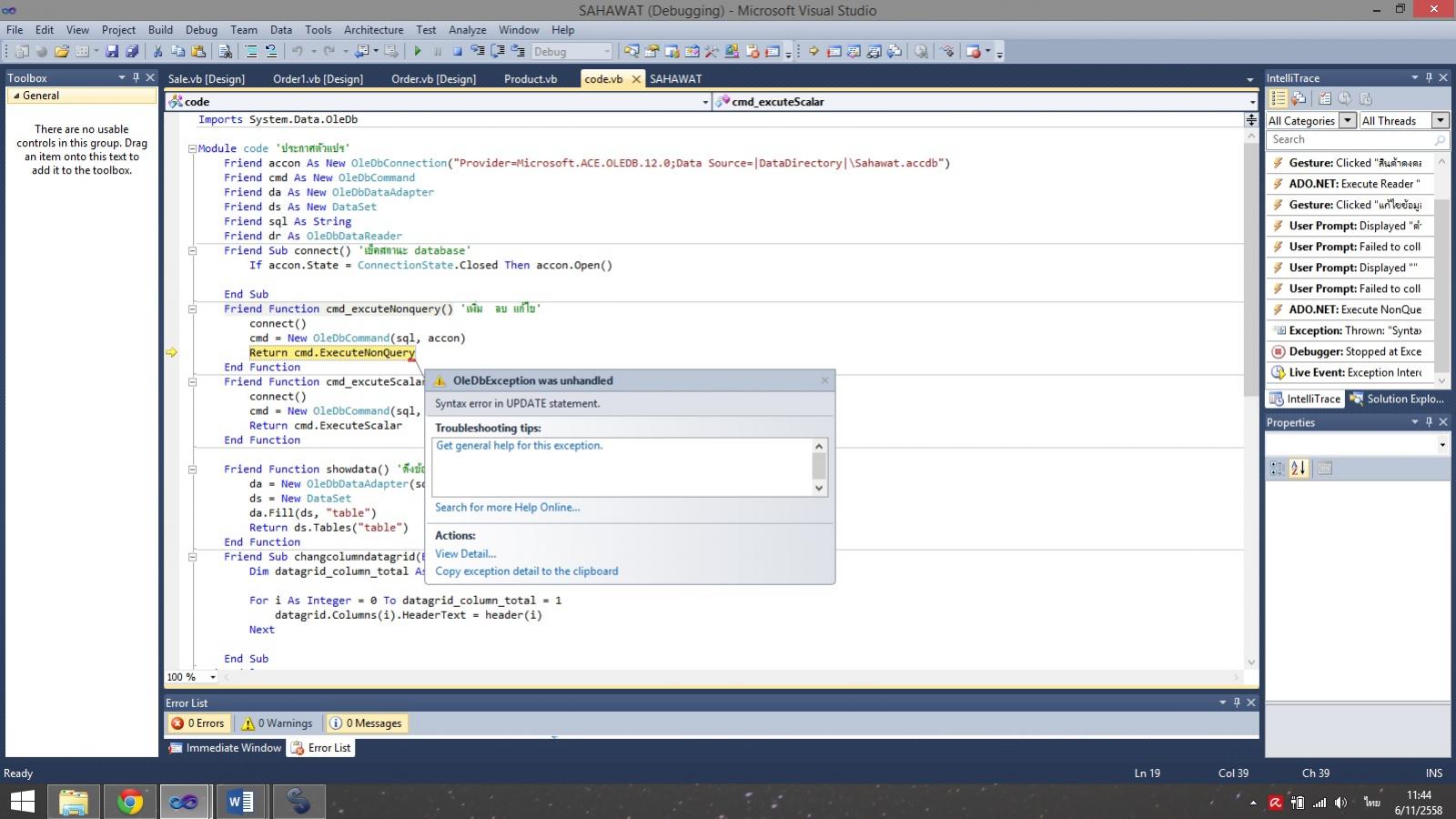Image resolution: width=1456 pixels, height=819 pixels.
Task: Open the All Categories dropdown
Action: coord(1310,120)
